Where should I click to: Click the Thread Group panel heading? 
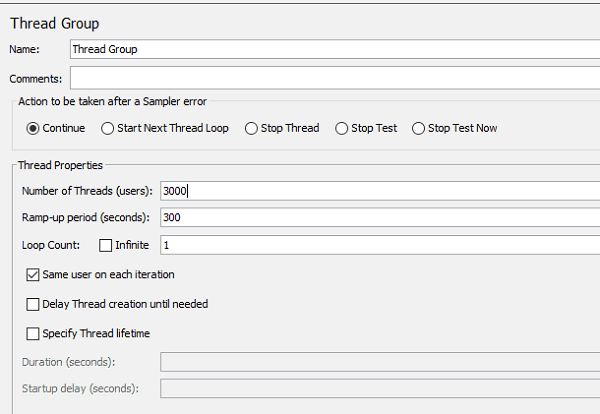(54, 22)
